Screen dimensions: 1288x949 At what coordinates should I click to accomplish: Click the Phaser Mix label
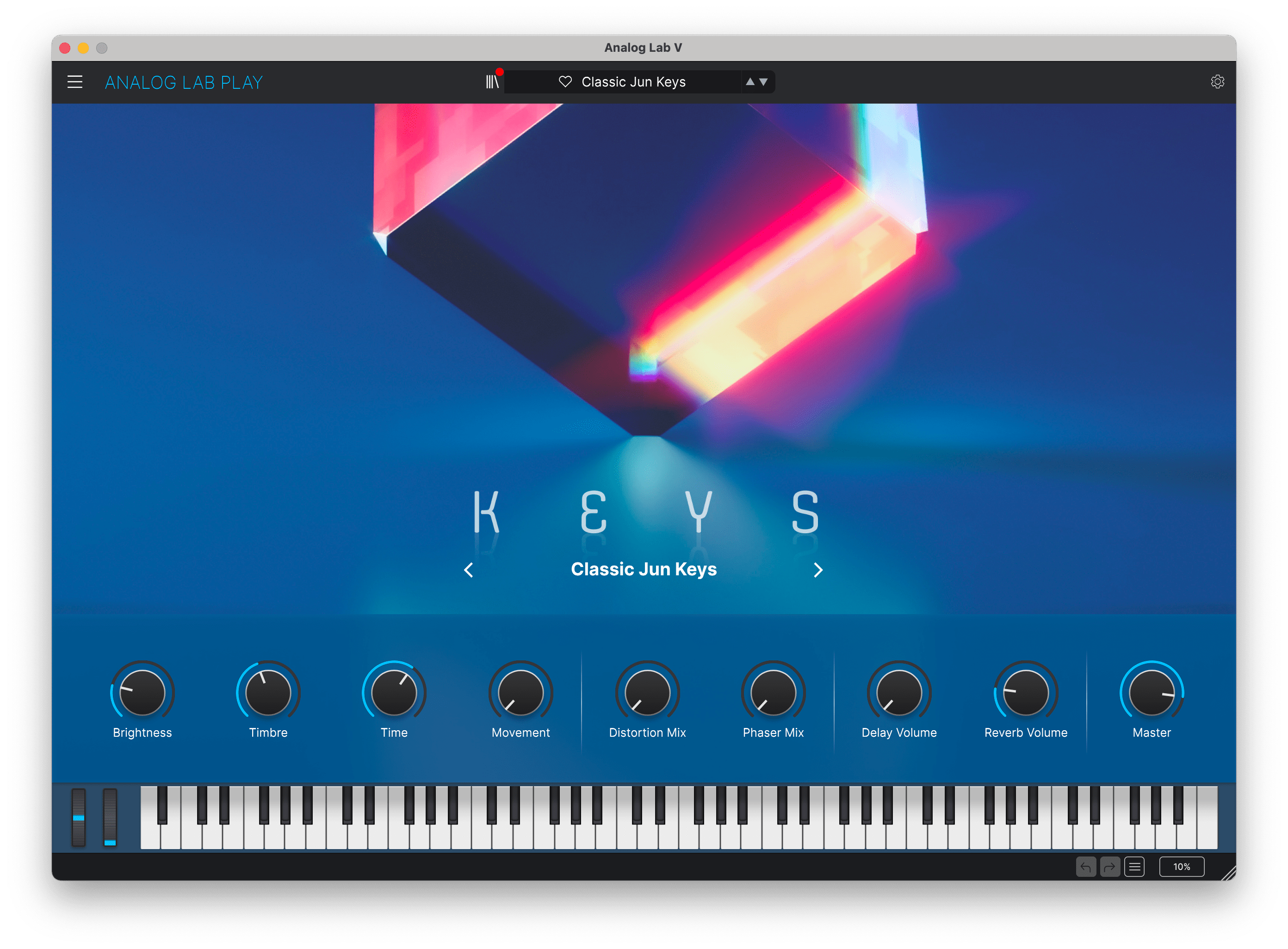(773, 733)
